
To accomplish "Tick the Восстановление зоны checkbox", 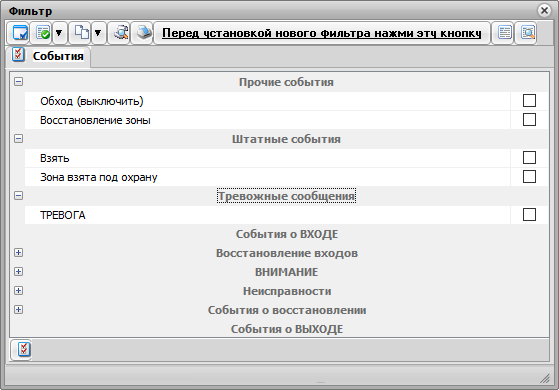I will (x=529, y=120).
